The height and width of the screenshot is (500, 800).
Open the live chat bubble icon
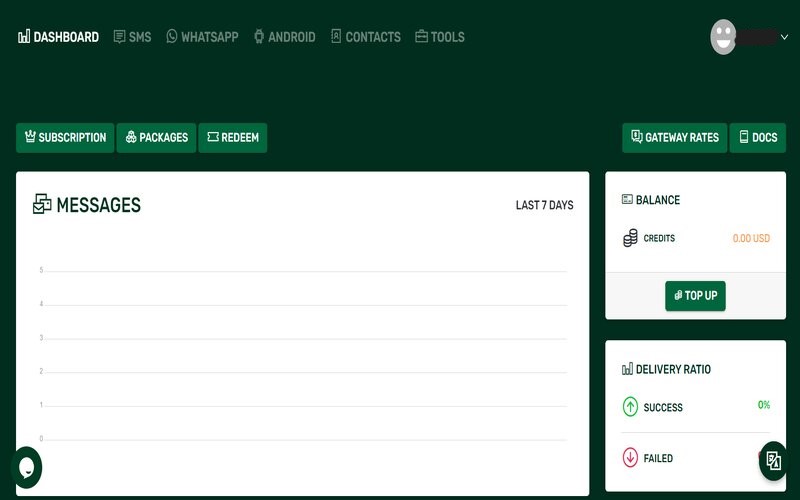(x=26, y=467)
